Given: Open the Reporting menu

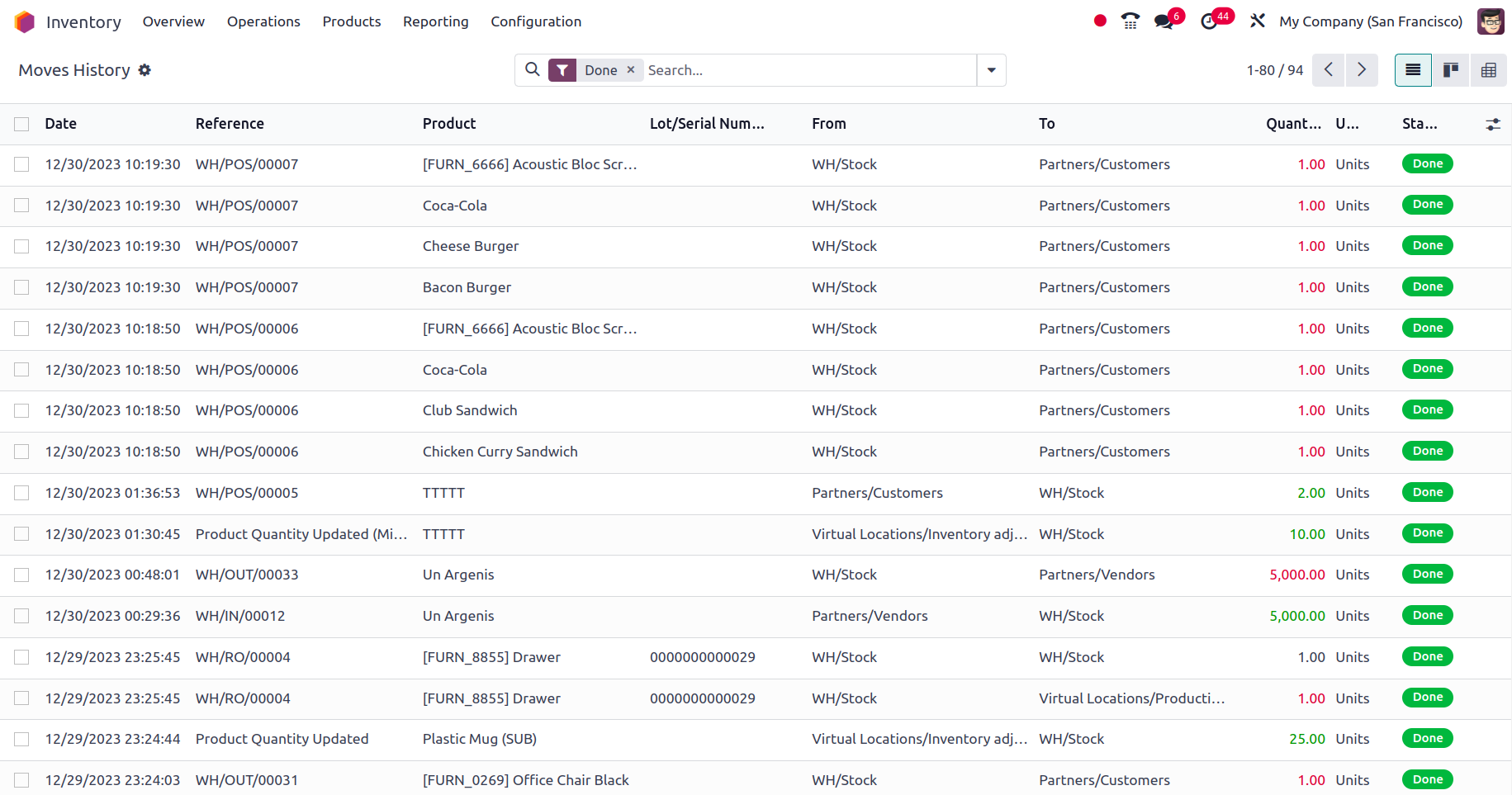Looking at the screenshot, I should coord(435,21).
